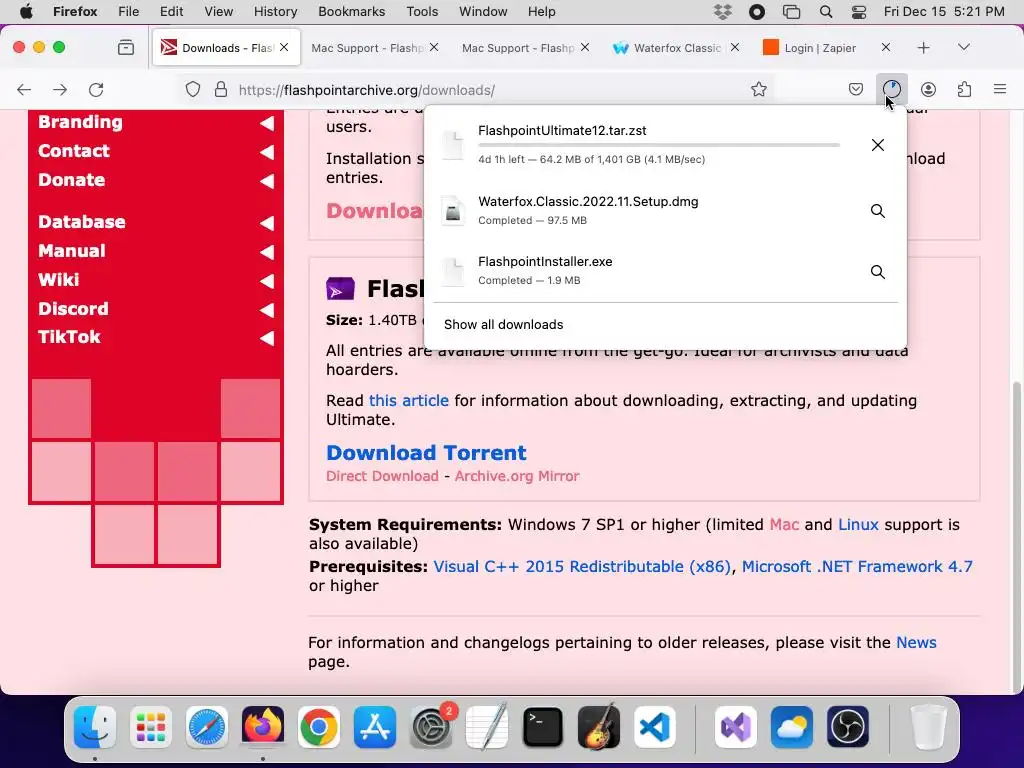The image size is (1024, 768).
Task: Click the site security padlock icon
Action: pos(221,89)
